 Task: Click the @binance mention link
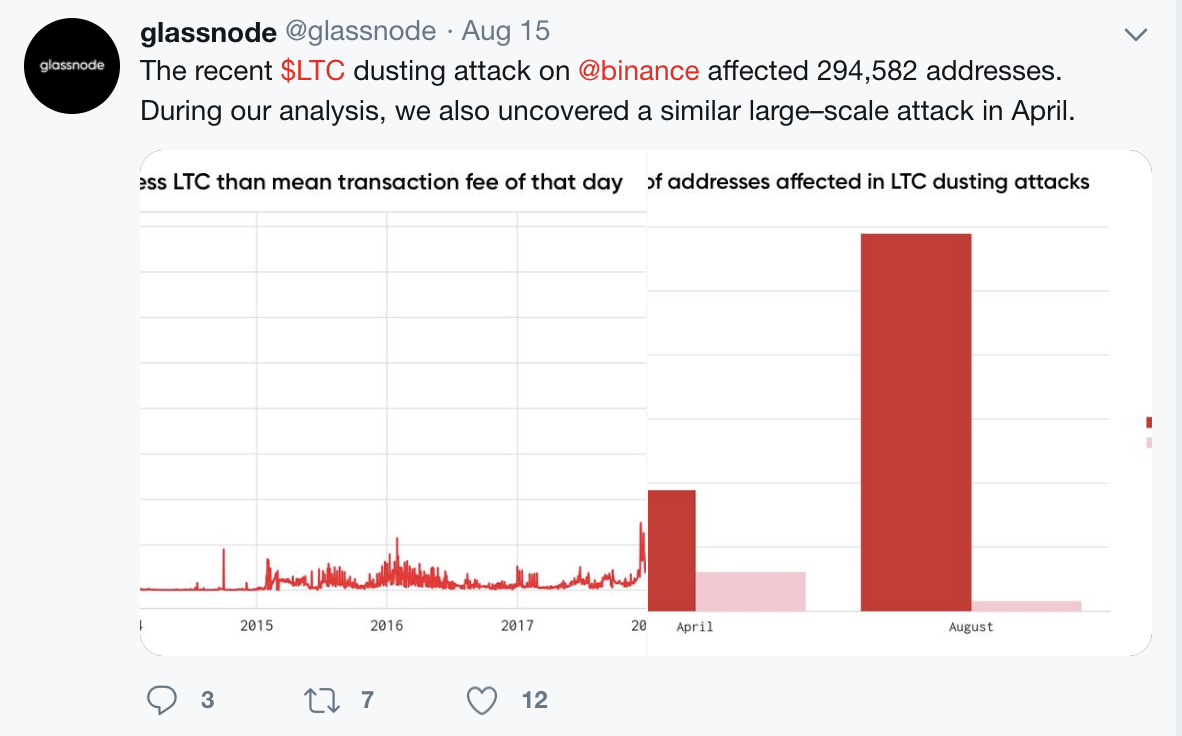[x=639, y=71]
